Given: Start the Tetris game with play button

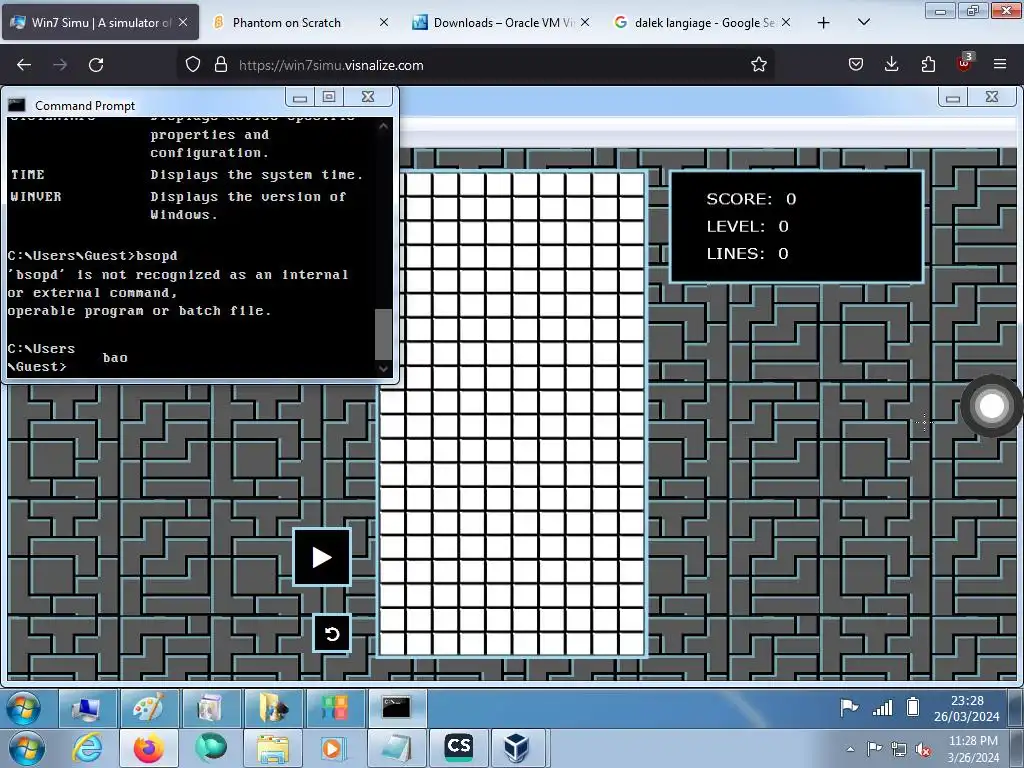Looking at the screenshot, I should tap(321, 557).
